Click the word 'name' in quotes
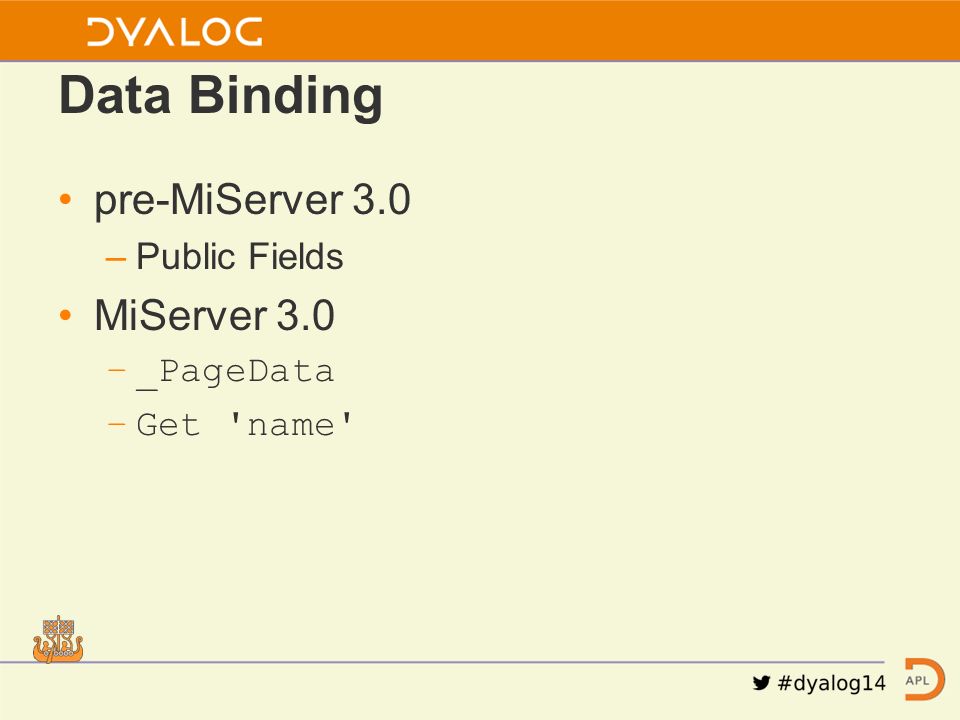Screen dimensions: 960x720 coord(291,424)
